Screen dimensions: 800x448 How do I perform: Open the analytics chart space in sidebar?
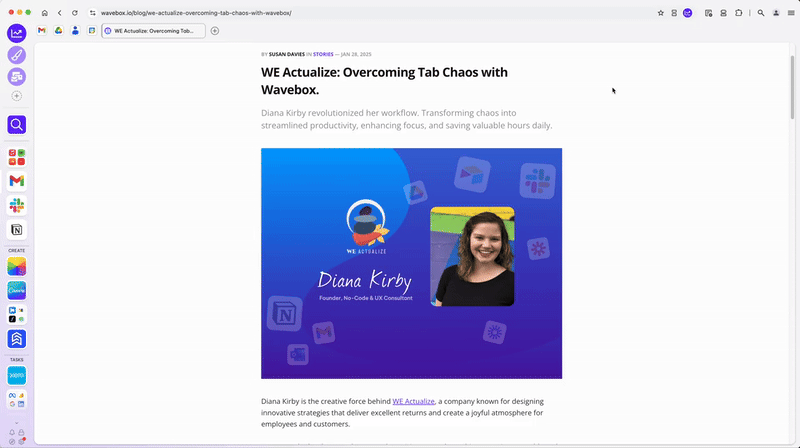tap(17, 33)
